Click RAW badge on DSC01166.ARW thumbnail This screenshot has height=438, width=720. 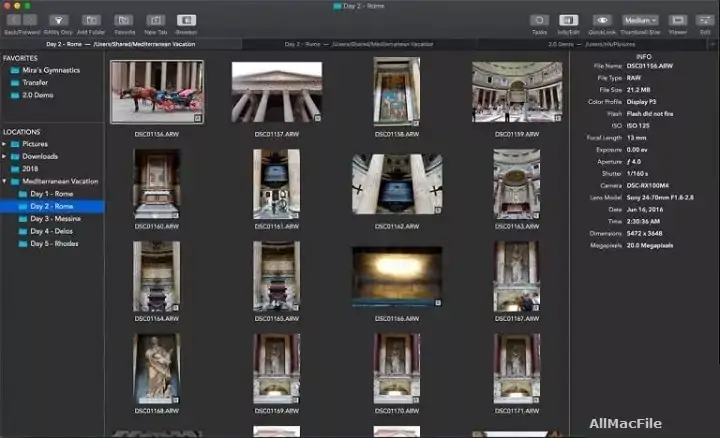pos(438,303)
